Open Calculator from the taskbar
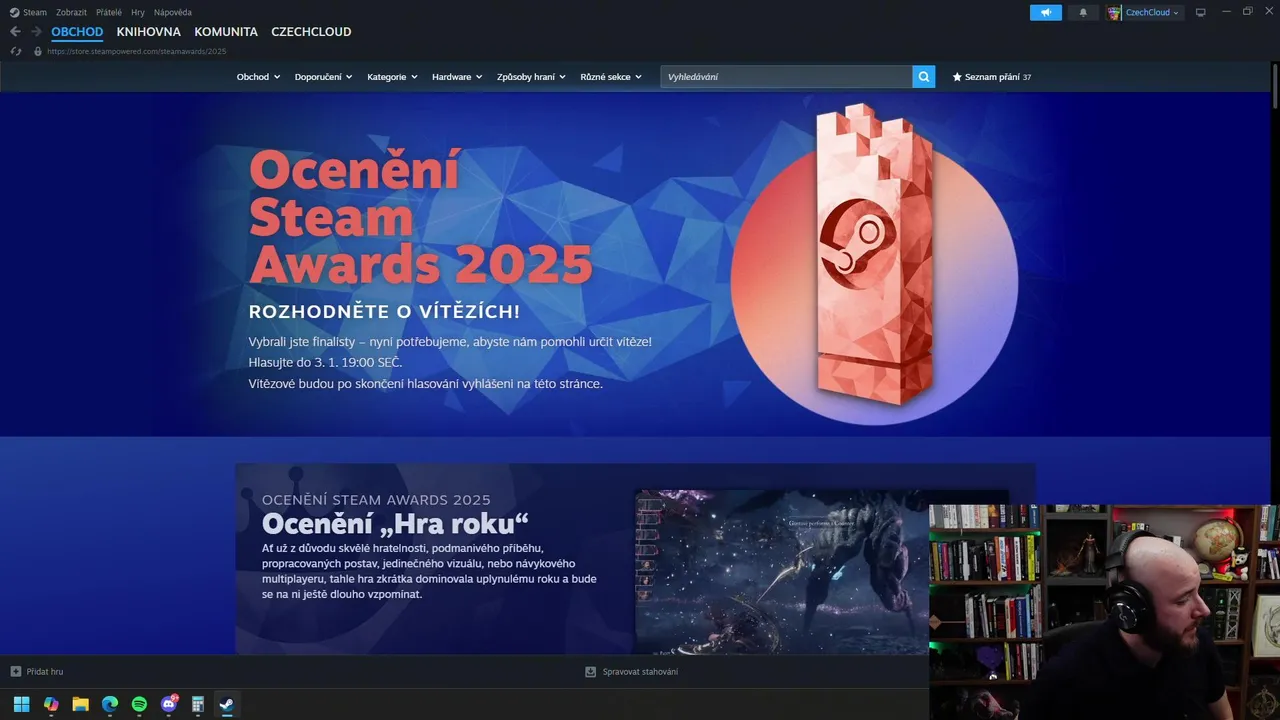1280x720 pixels. click(198, 704)
